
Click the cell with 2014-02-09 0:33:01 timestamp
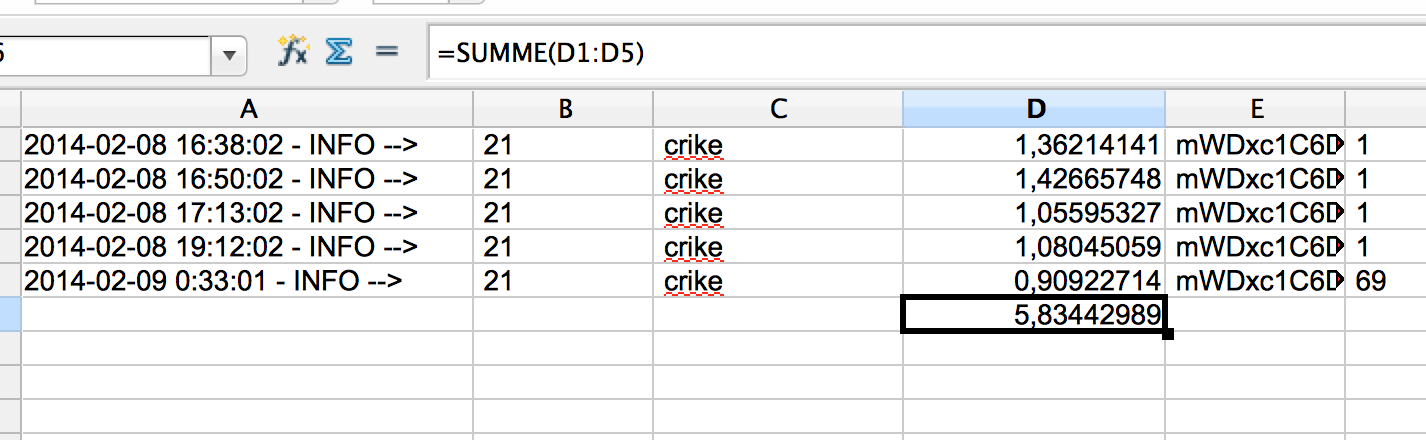pyautogui.click(x=247, y=281)
